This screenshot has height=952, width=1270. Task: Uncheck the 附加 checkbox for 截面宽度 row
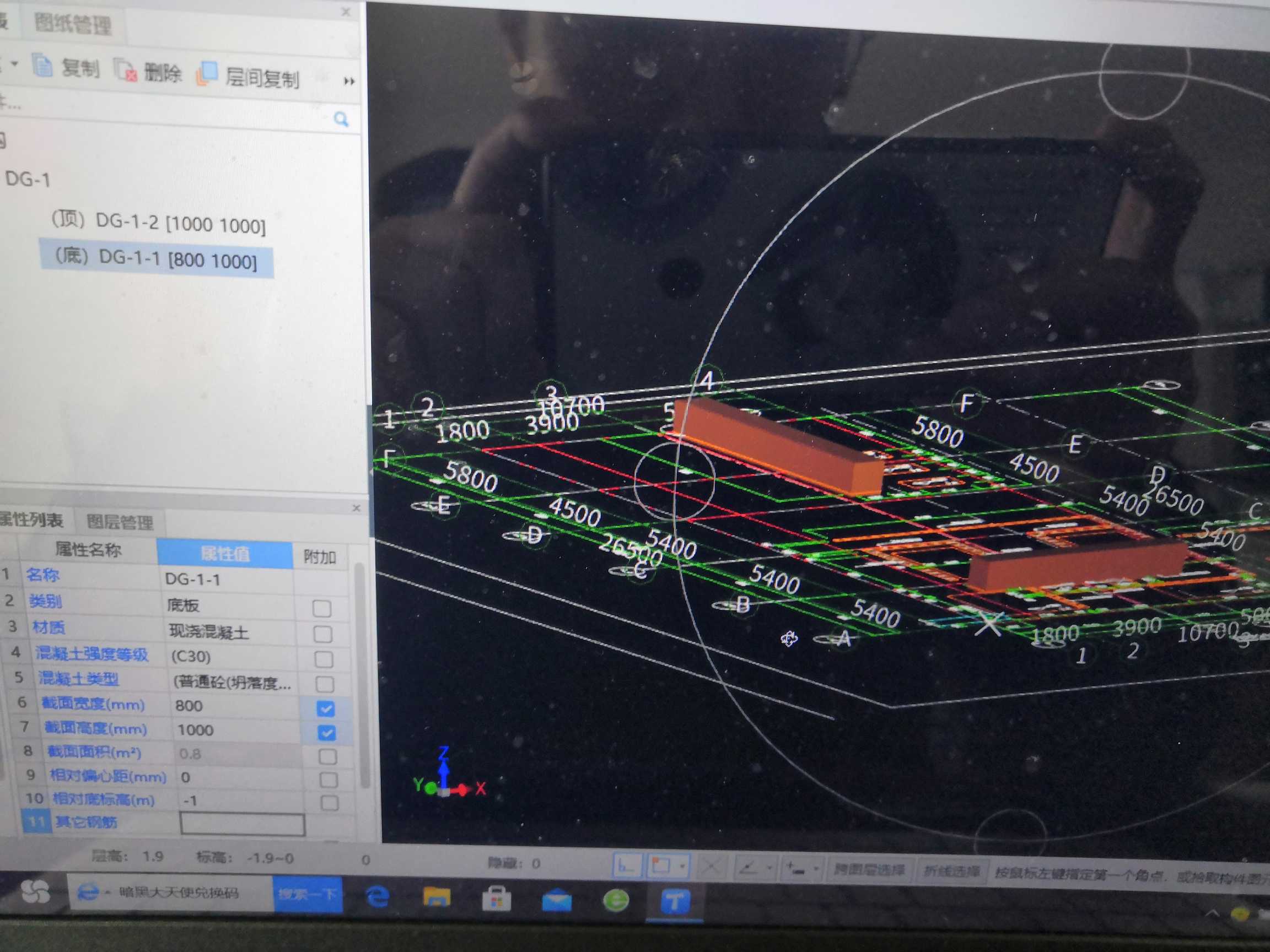click(326, 708)
